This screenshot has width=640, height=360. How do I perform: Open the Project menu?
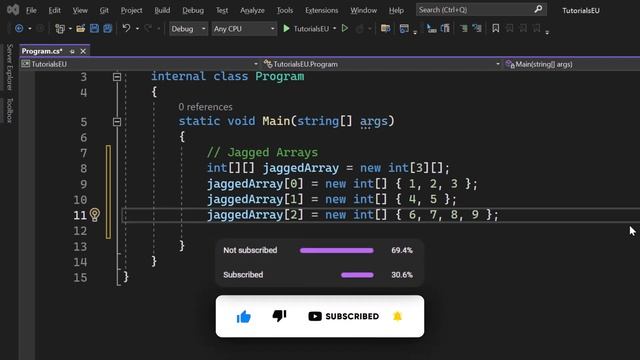131,10
